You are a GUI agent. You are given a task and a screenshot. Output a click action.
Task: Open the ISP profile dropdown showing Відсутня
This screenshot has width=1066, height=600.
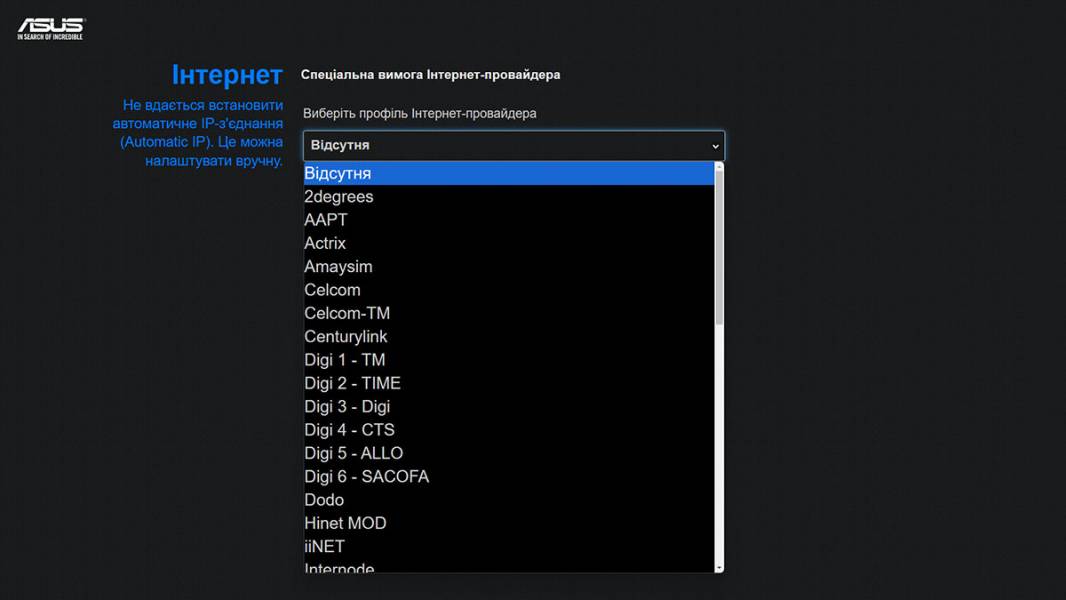pyautogui.click(x=514, y=145)
